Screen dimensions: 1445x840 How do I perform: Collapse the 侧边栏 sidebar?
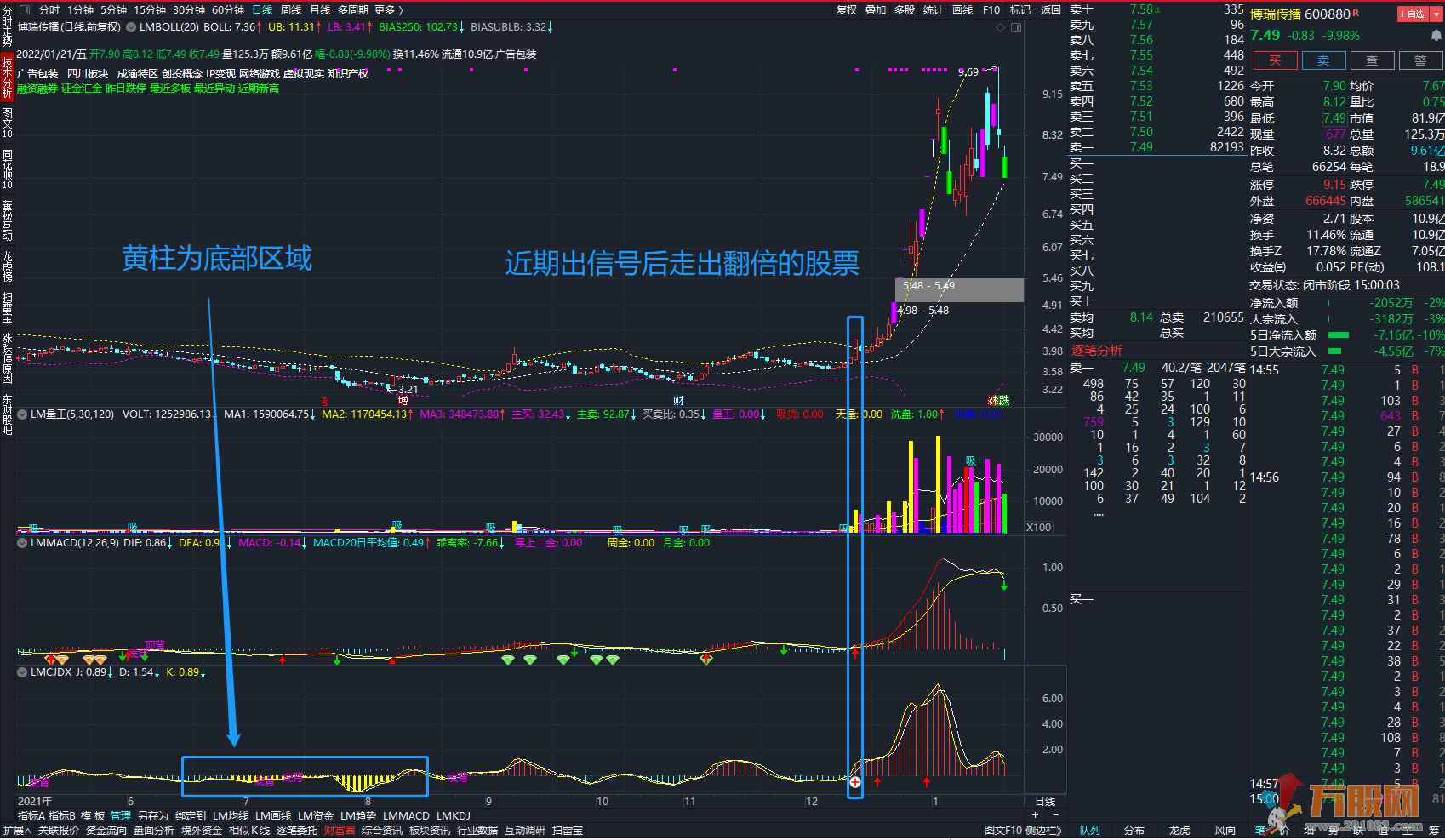[x=1044, y=831]
